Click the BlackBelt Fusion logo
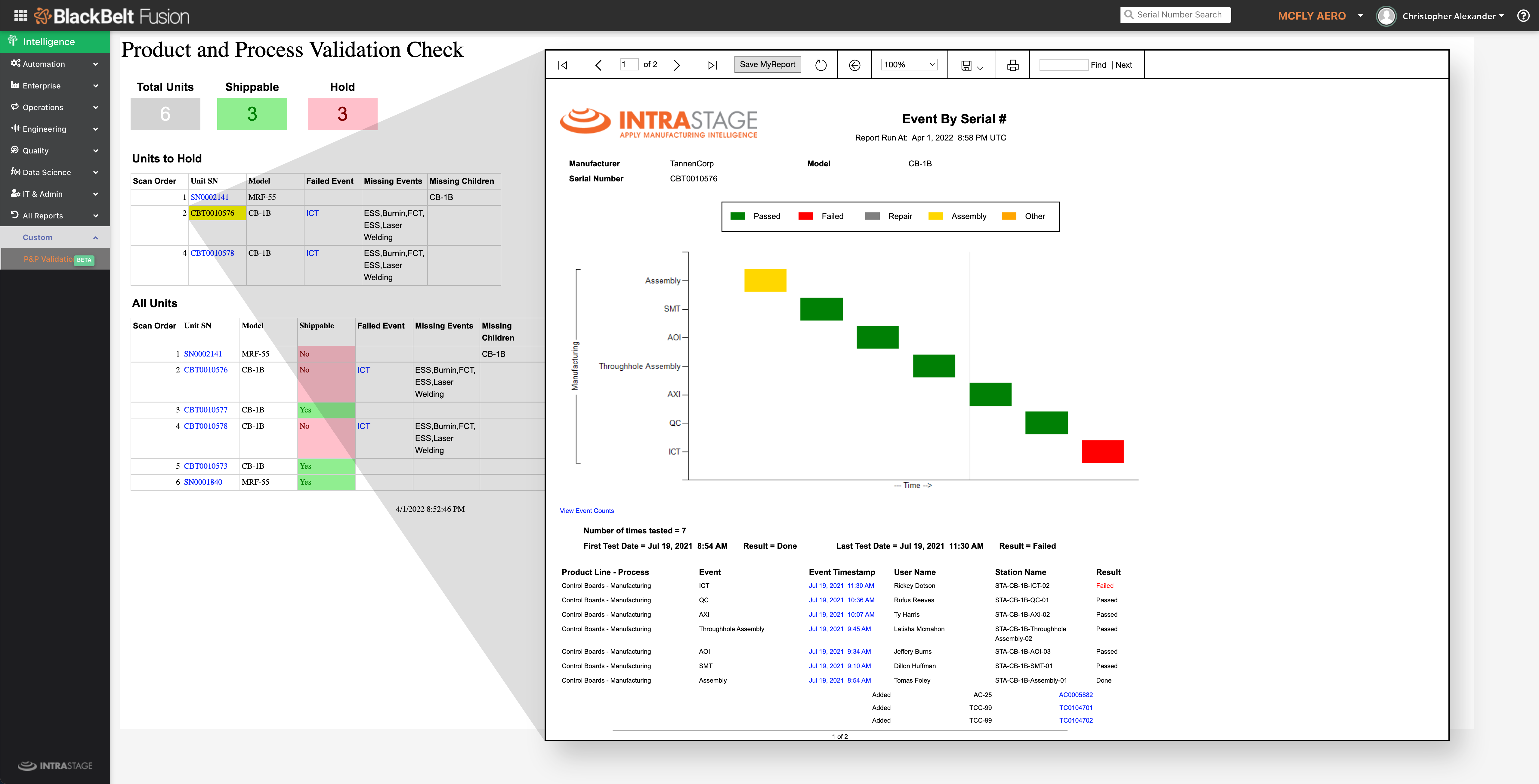 [x=112, y=16]
